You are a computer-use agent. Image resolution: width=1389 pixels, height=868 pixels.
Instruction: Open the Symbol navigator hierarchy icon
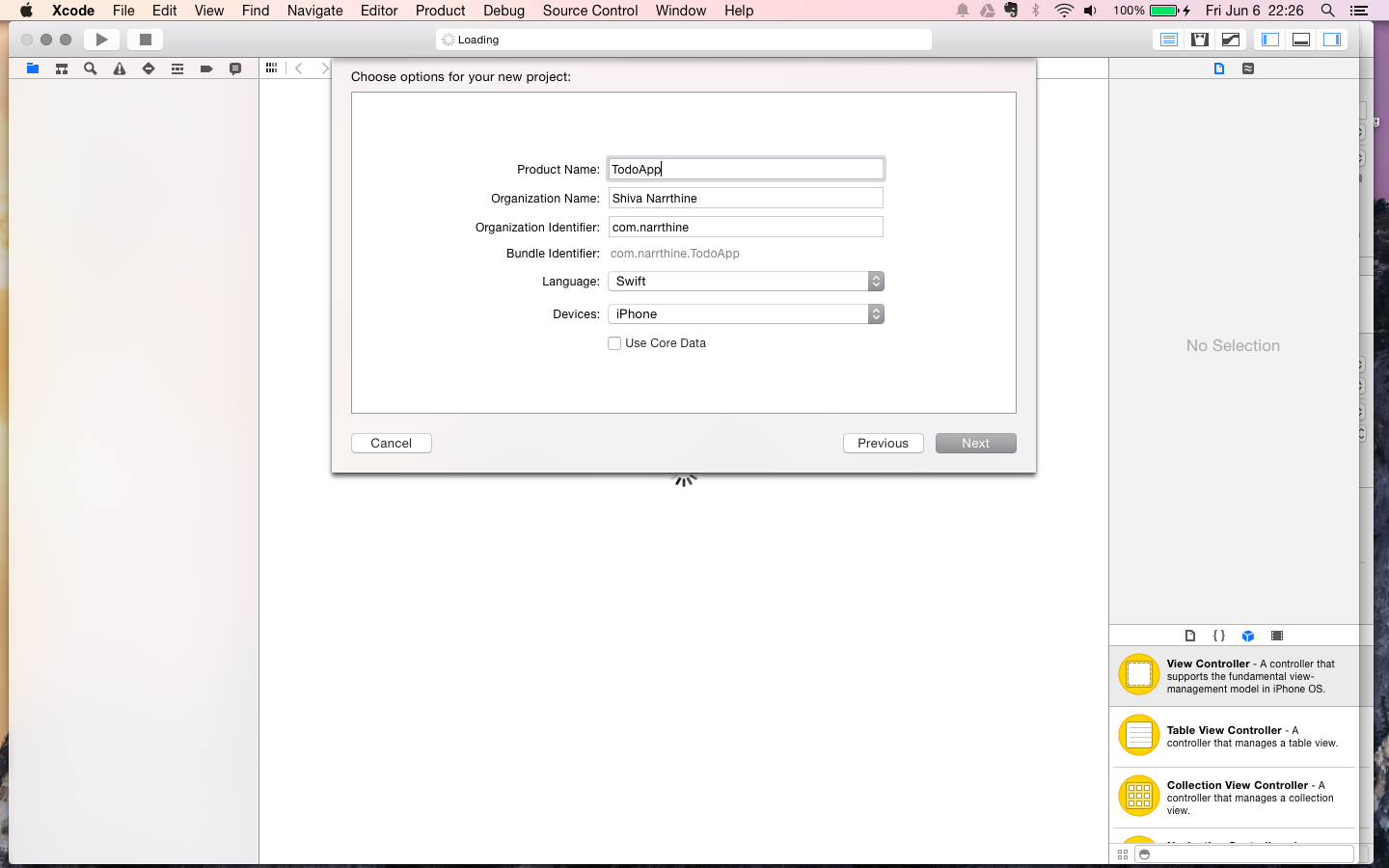[x=62, y=68]
